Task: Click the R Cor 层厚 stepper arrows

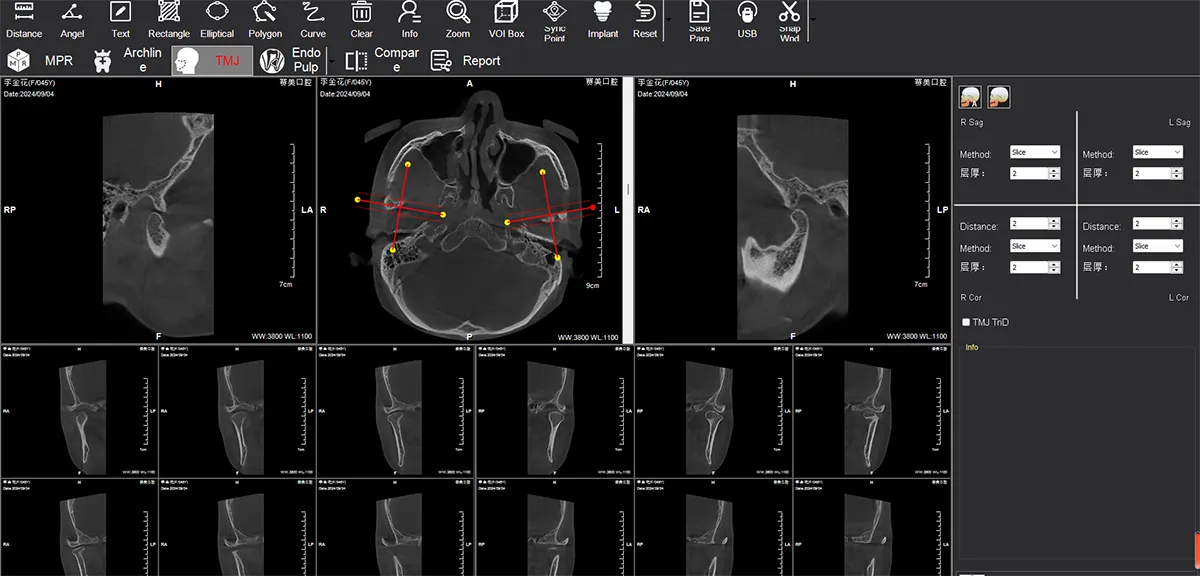Action: (x=1054, y=267)
